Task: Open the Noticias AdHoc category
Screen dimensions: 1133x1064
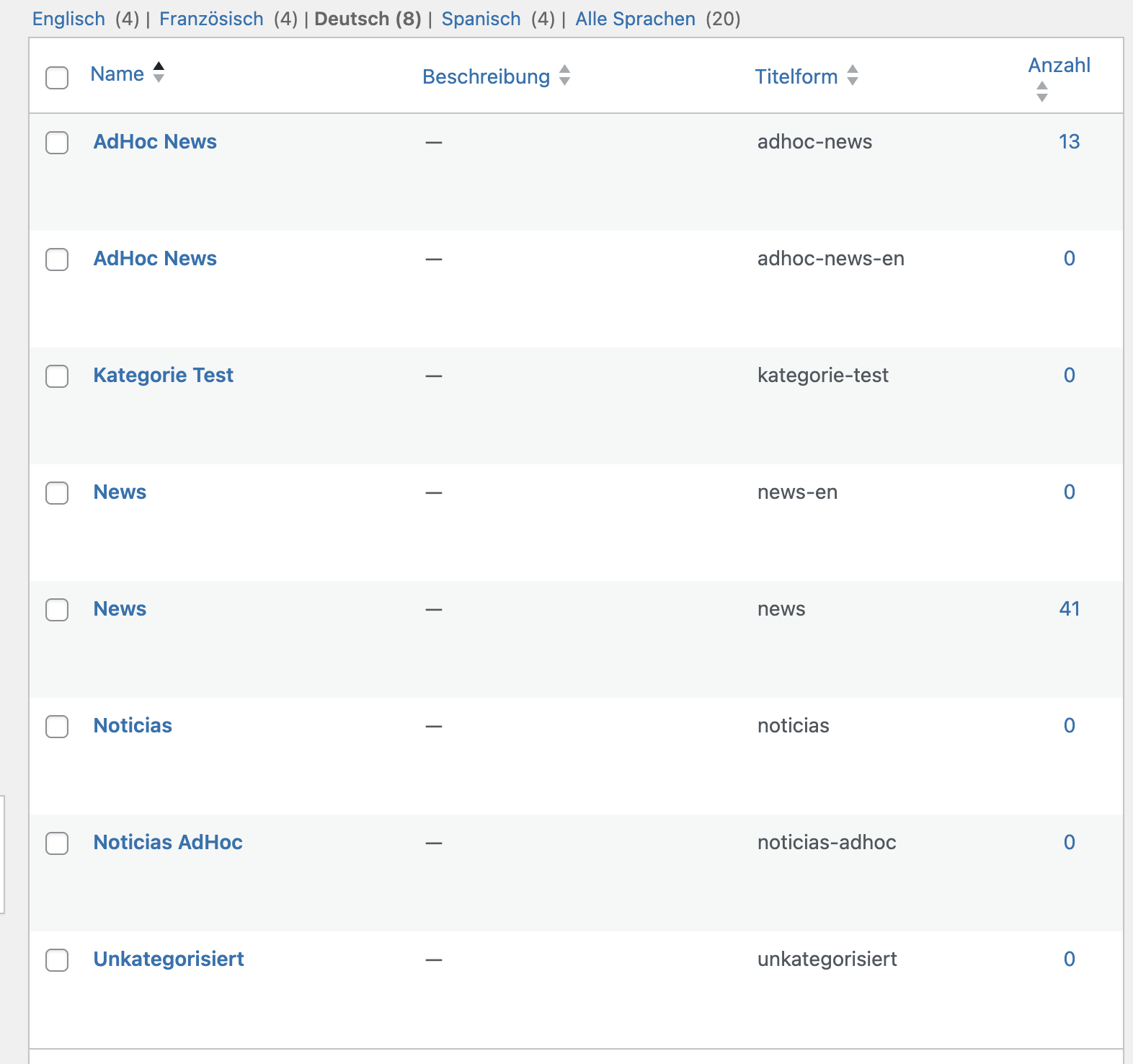Action: coord(168,843)
